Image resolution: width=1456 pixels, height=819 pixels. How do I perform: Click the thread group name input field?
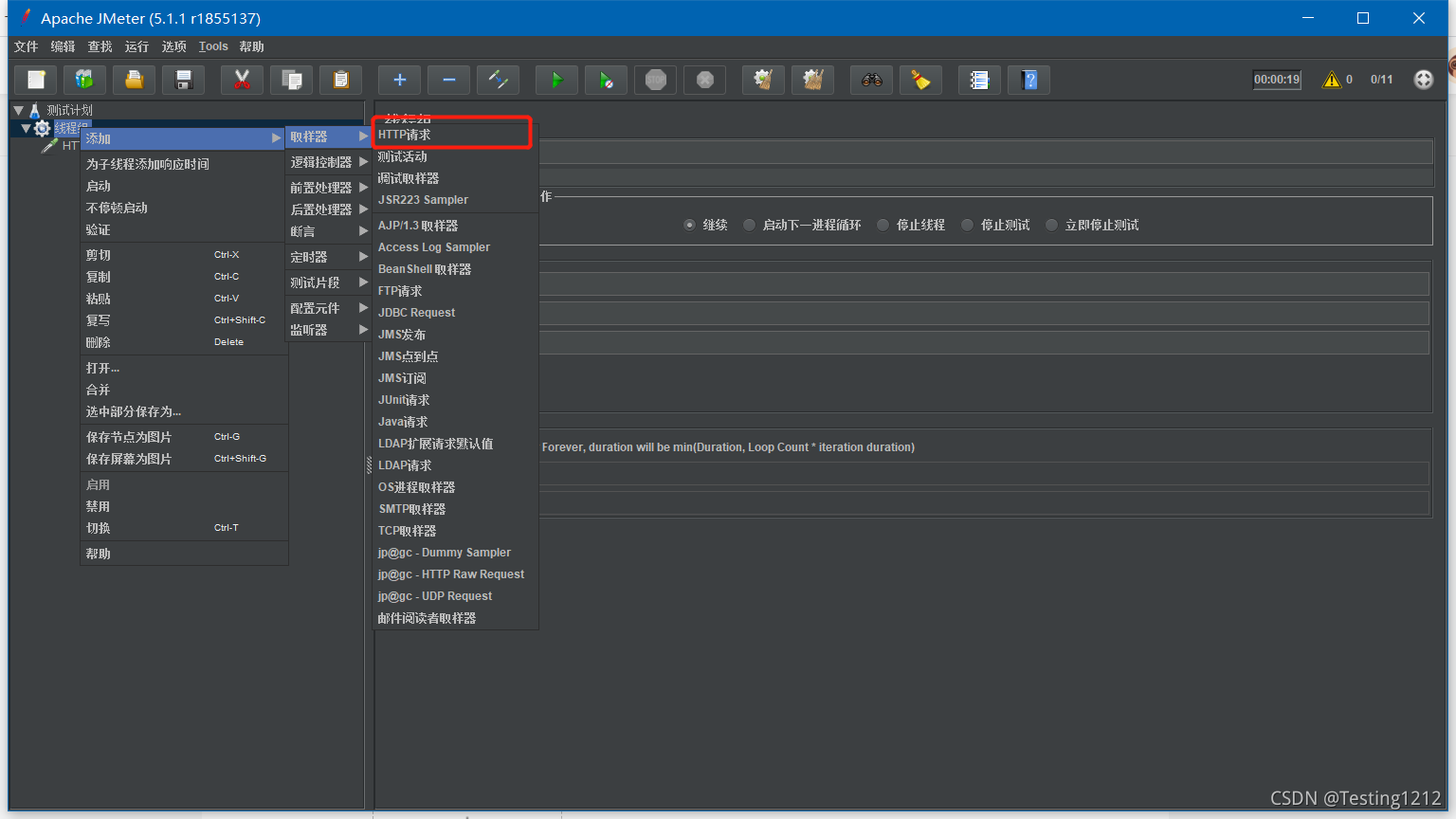[986, 152]
